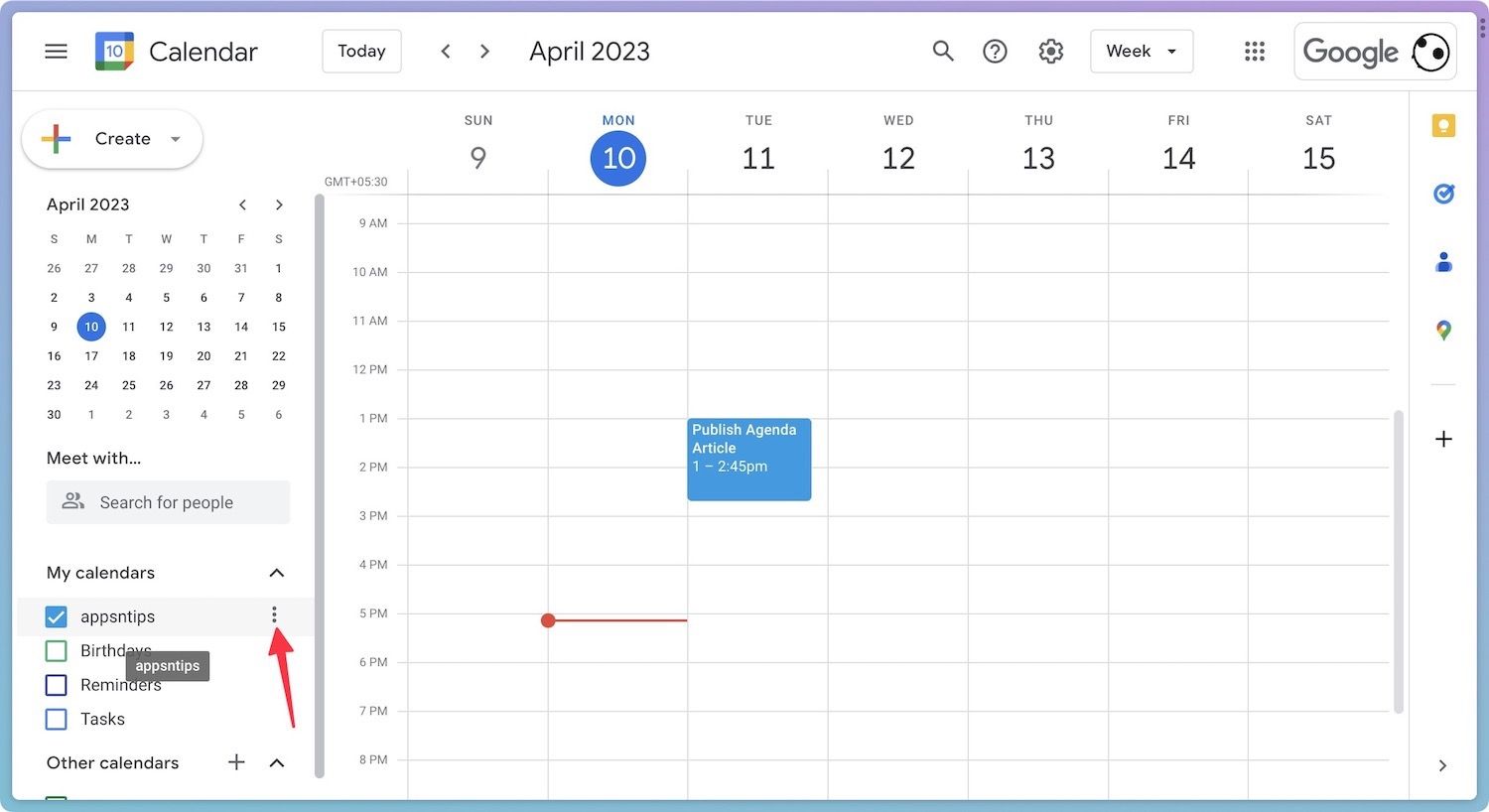This screenshot has height=812, width=1489.
Task: Open the main menu hamburger icon
Action: coord(57,52)
